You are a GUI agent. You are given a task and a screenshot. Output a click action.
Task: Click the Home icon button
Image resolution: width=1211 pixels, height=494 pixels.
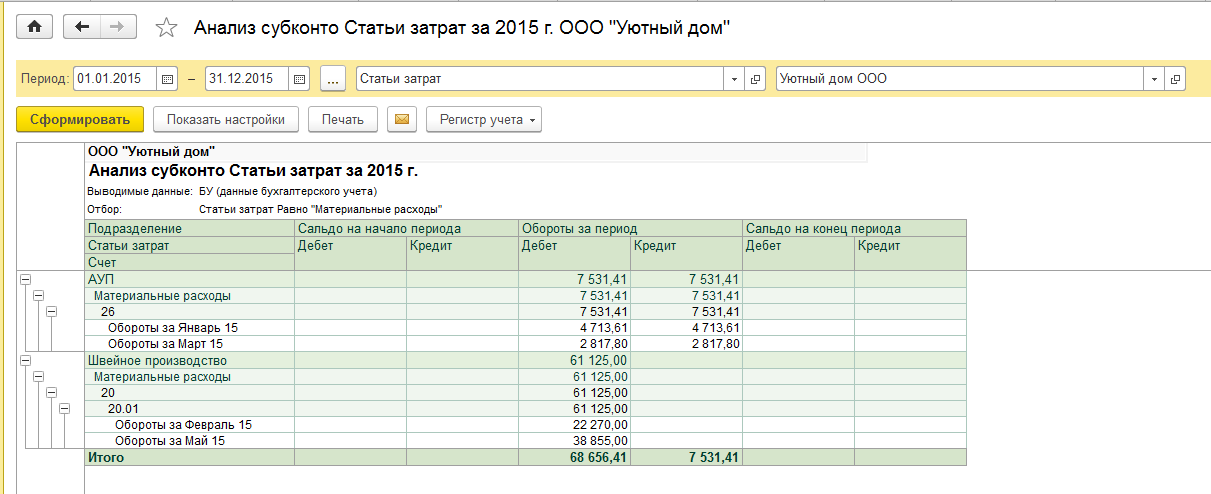34,27
